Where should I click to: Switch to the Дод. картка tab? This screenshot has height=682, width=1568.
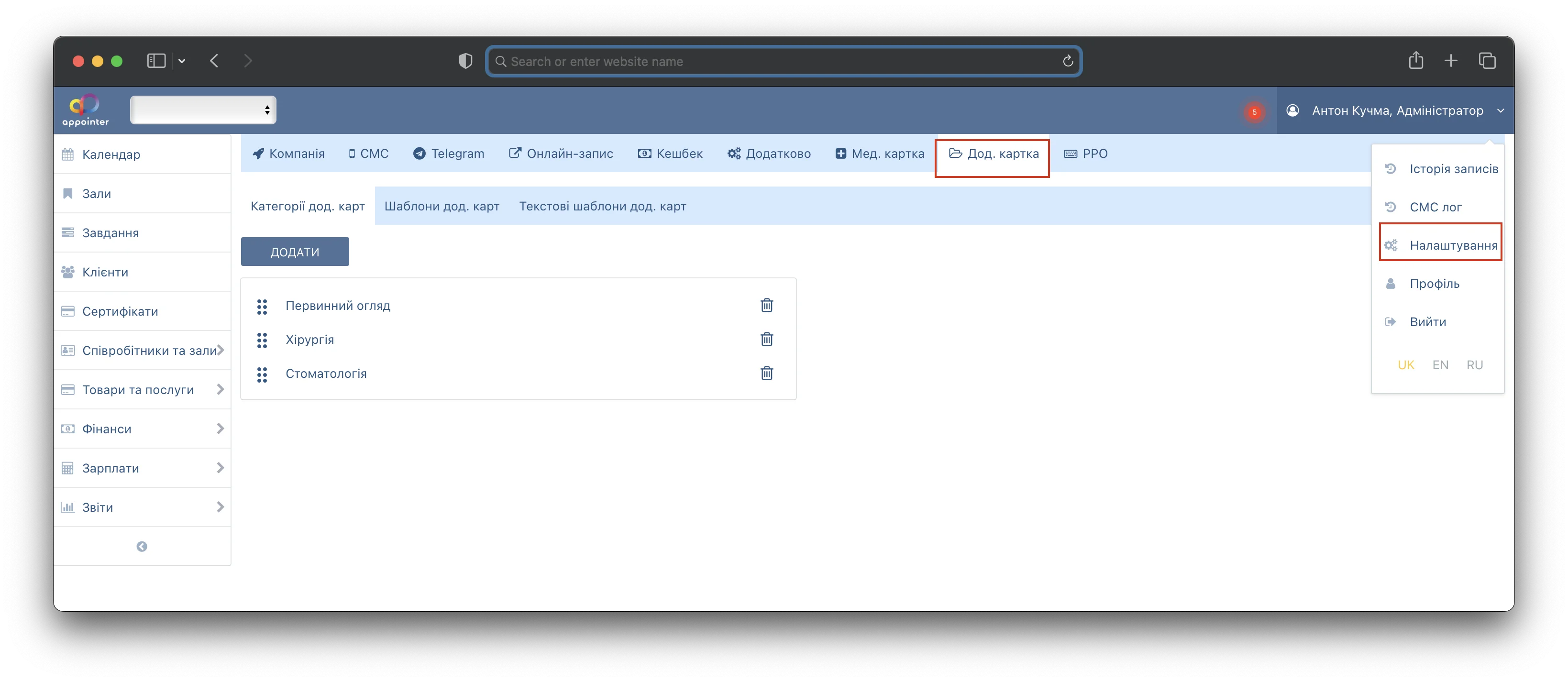tap(994, 154)
